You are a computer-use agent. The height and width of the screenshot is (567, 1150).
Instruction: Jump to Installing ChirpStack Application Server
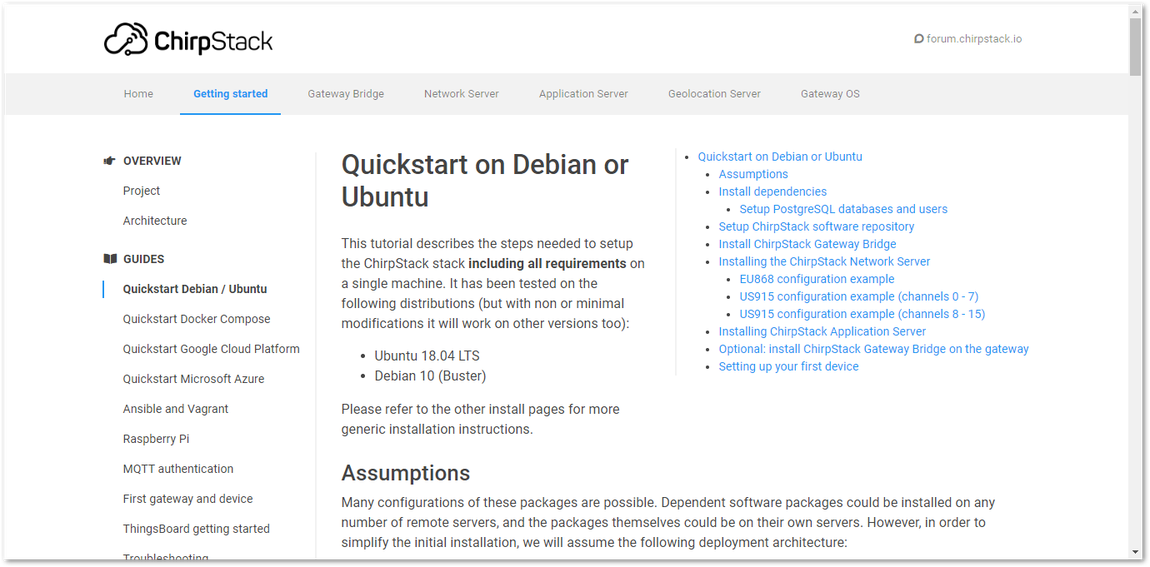822,332
